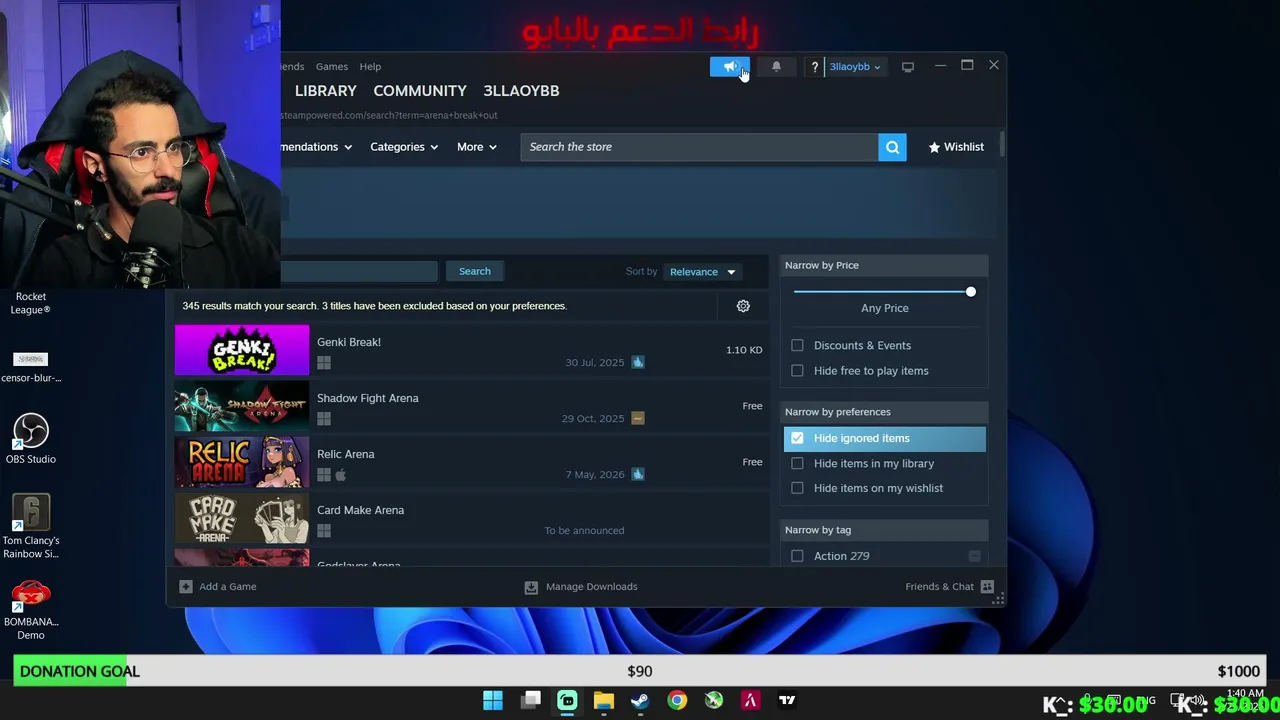
Task: Exclude the Action tag with minus button
Action: pos(974,556)
